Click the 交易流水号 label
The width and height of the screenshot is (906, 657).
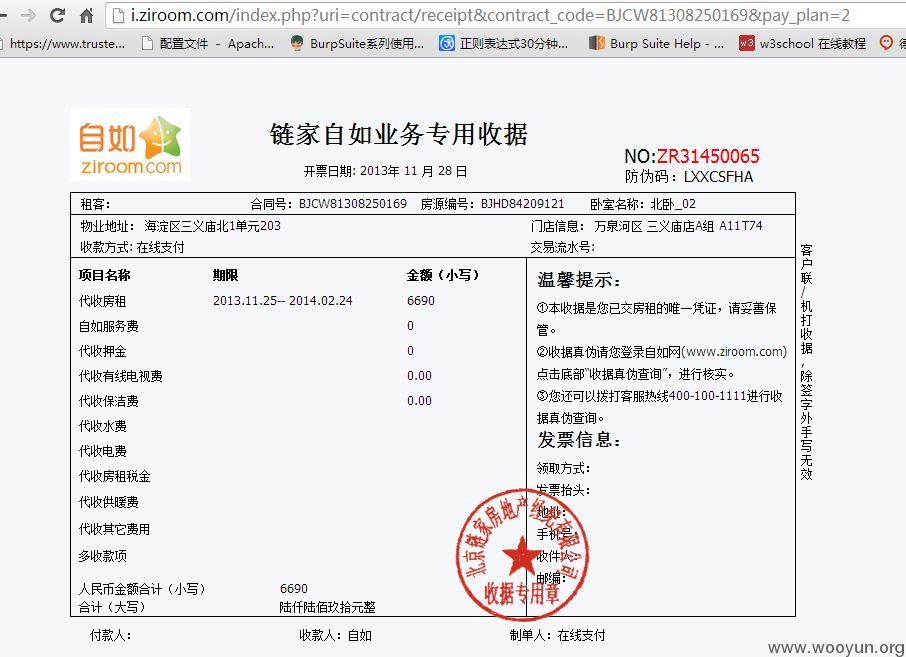(x=562, y=247)
